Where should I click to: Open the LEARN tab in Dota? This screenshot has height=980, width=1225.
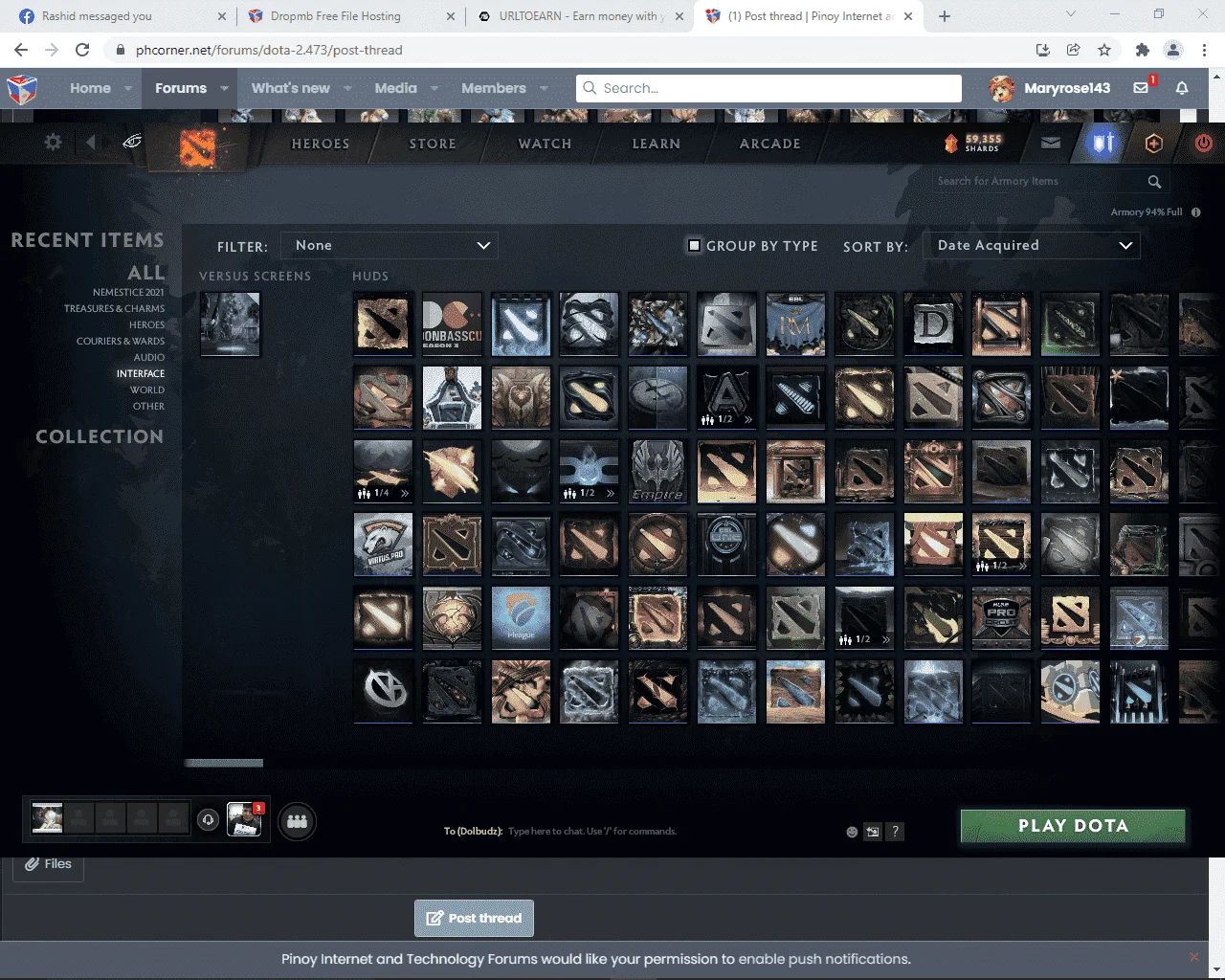657,144
